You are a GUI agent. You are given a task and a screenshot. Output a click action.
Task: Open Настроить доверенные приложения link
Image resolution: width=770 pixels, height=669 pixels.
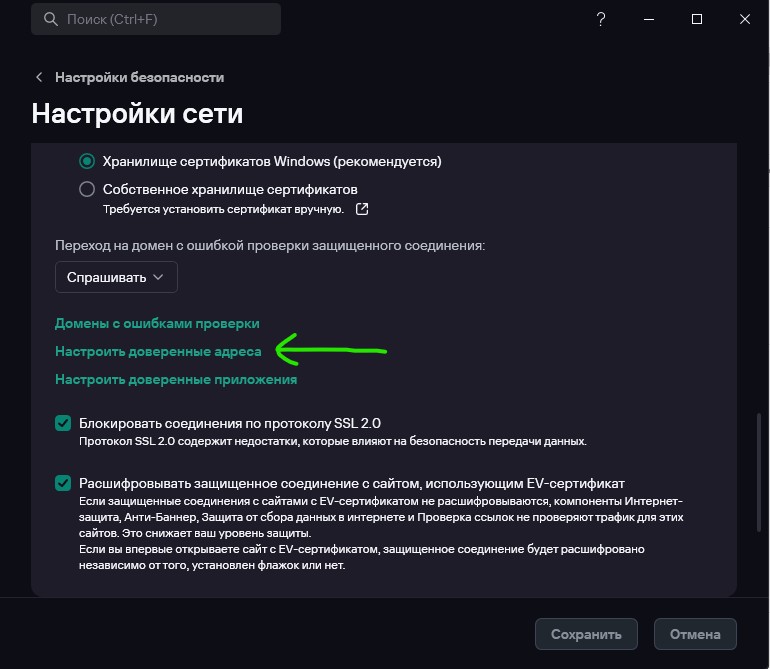(x=176, y=379)
